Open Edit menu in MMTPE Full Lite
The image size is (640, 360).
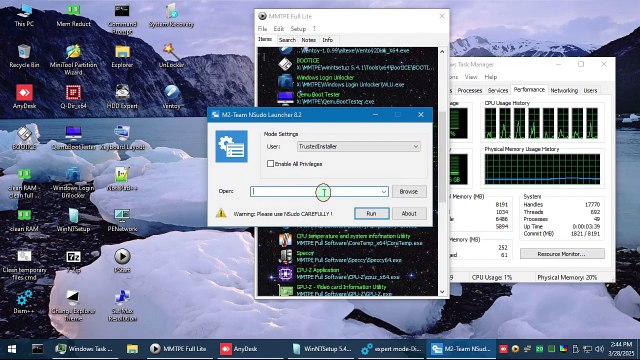(x=278, y=29)
